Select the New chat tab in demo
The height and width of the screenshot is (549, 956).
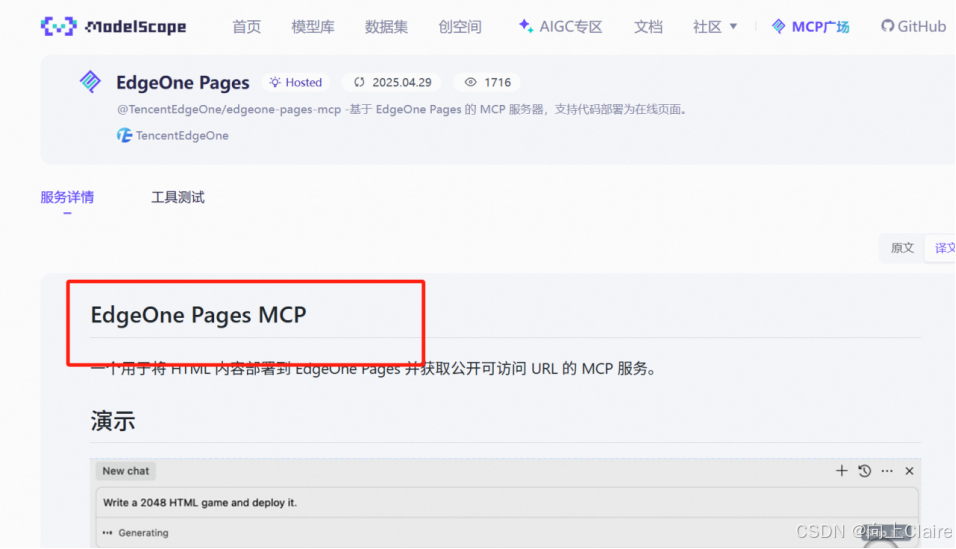pyautogui.click(x=126, y=471)
